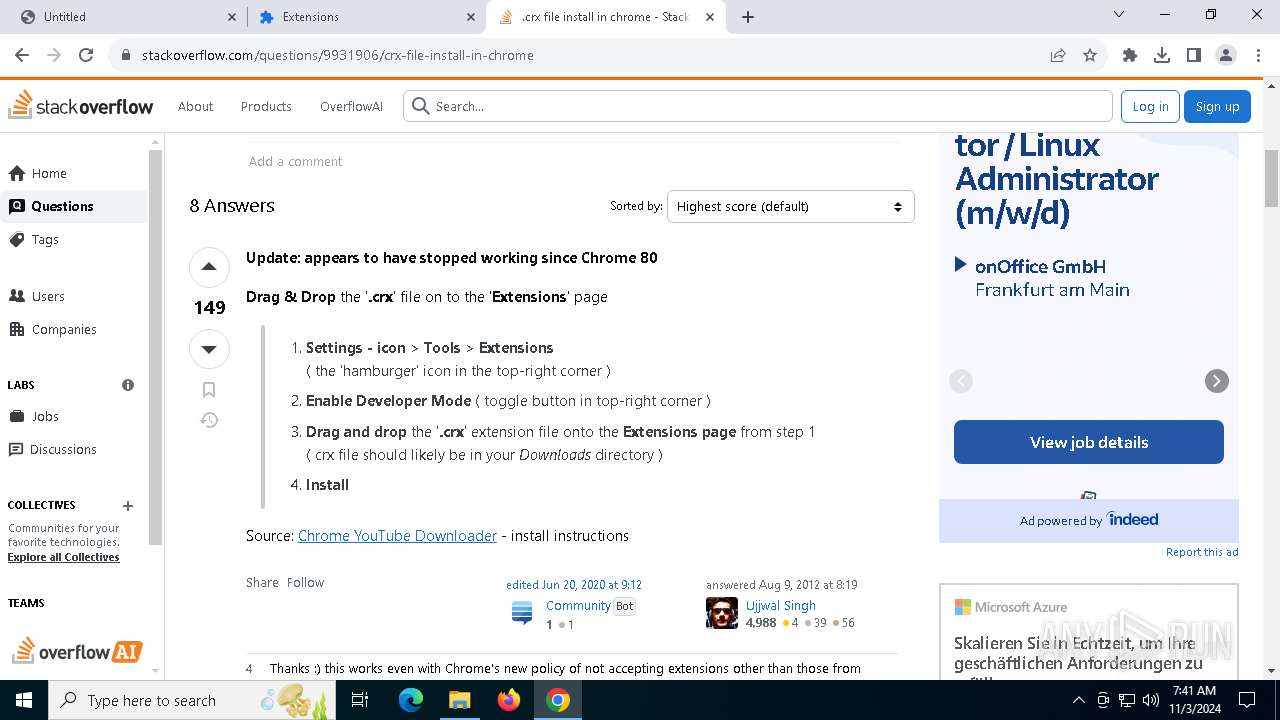
Task: Go back with browser back arrow
Action: 22,55
